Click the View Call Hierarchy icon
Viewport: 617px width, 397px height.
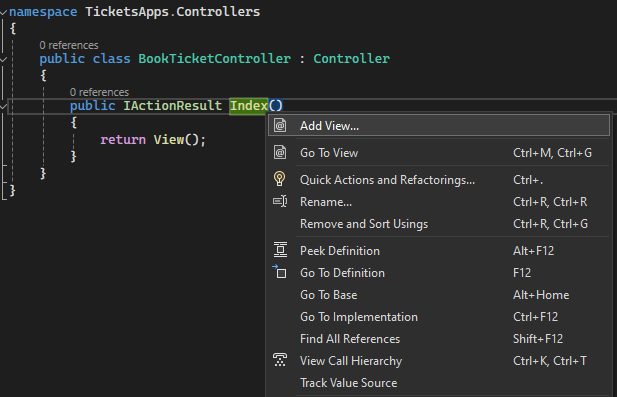click(x=280, y=360)
